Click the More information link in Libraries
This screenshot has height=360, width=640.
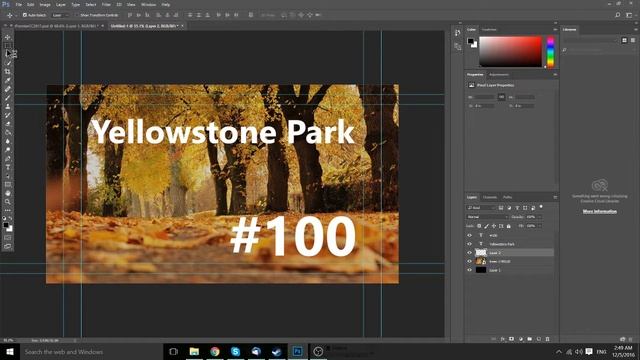coord(600,211)
